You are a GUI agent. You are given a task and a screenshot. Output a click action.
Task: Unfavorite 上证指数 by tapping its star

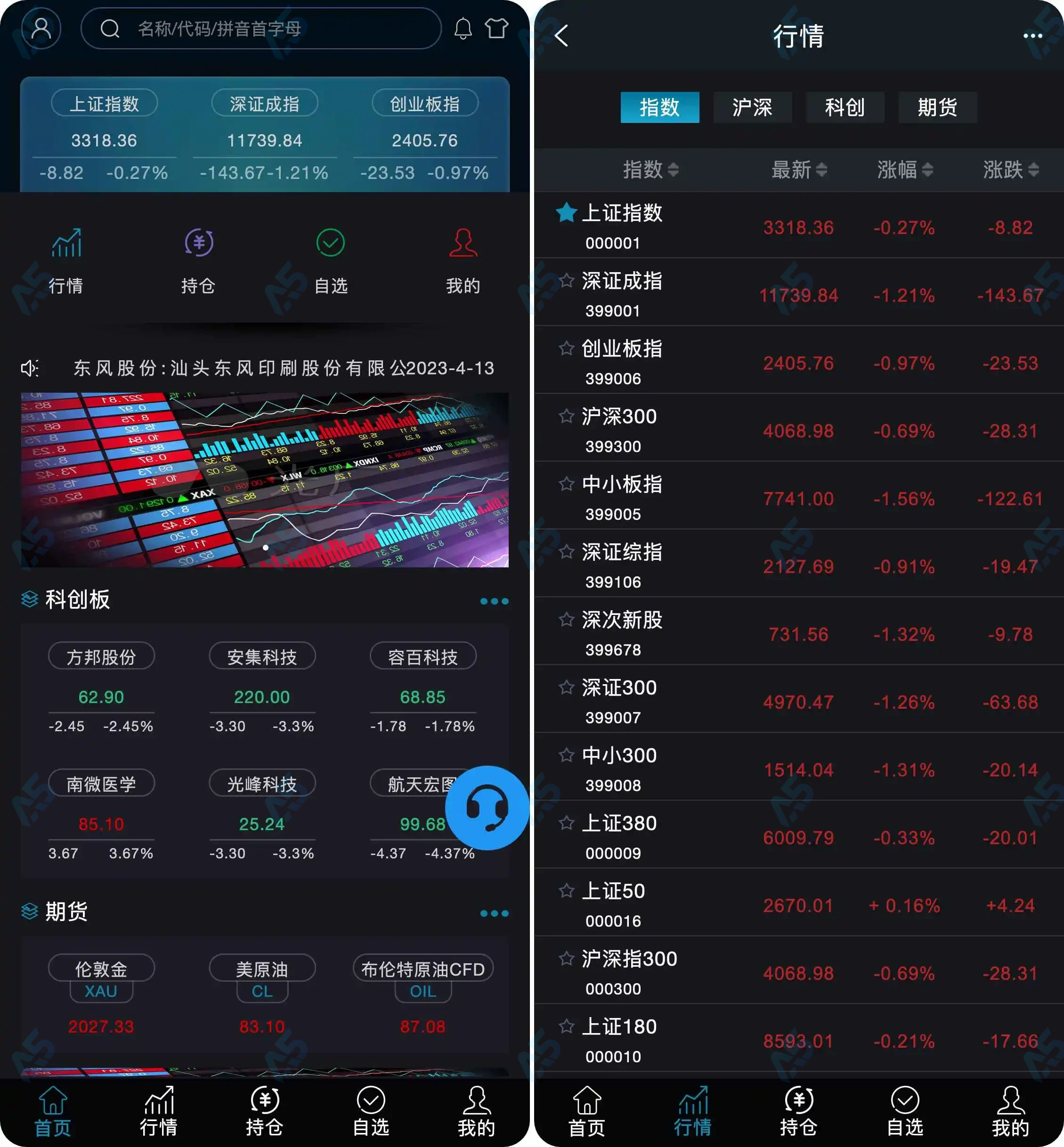(x=567, y=212)
